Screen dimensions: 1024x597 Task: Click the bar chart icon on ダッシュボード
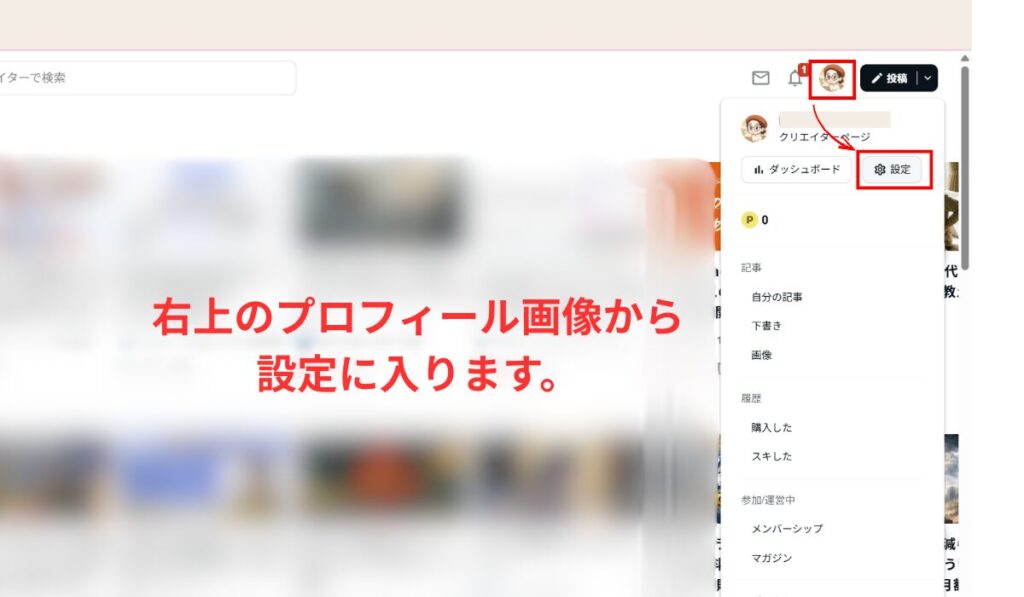point(758,170)
